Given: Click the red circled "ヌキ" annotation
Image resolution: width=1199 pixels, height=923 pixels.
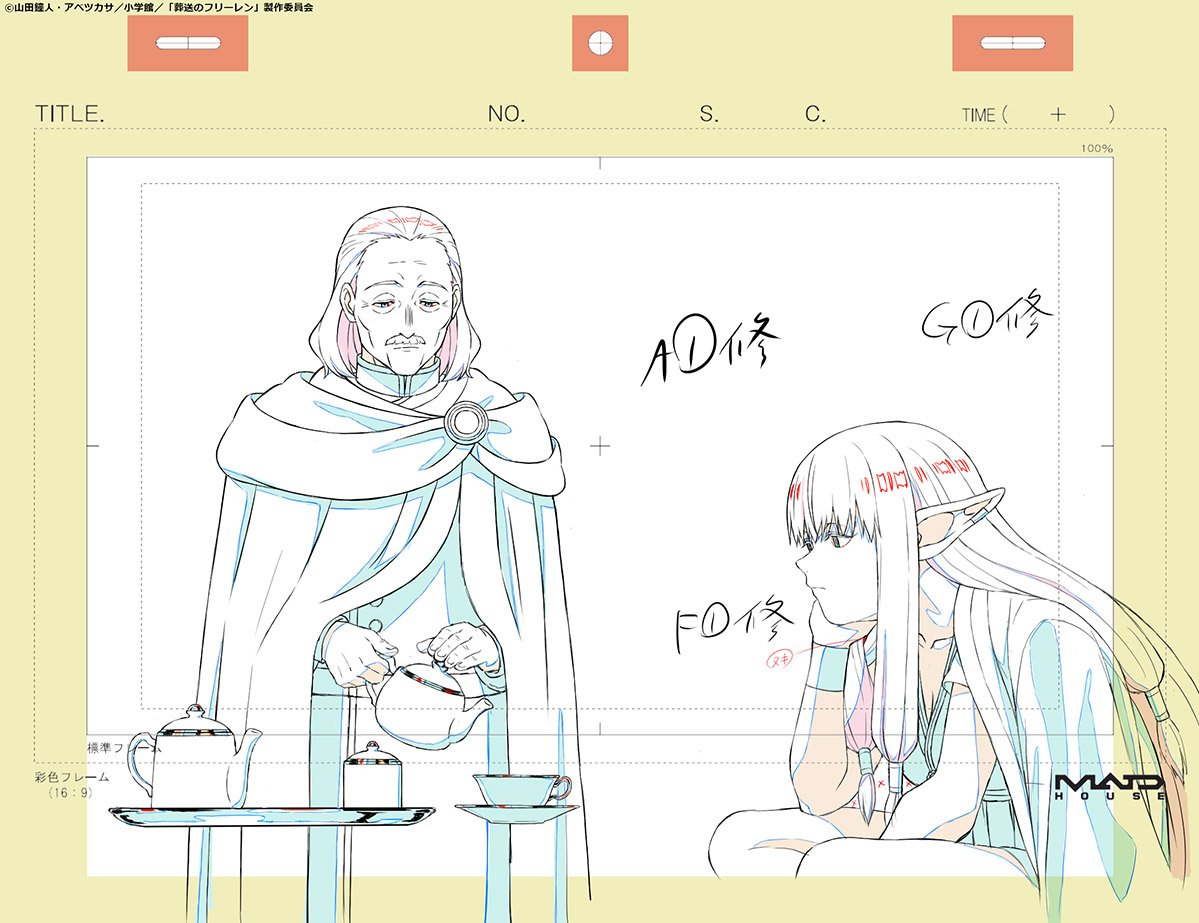Looking at the screenshot, I should [x=780, y=658].
